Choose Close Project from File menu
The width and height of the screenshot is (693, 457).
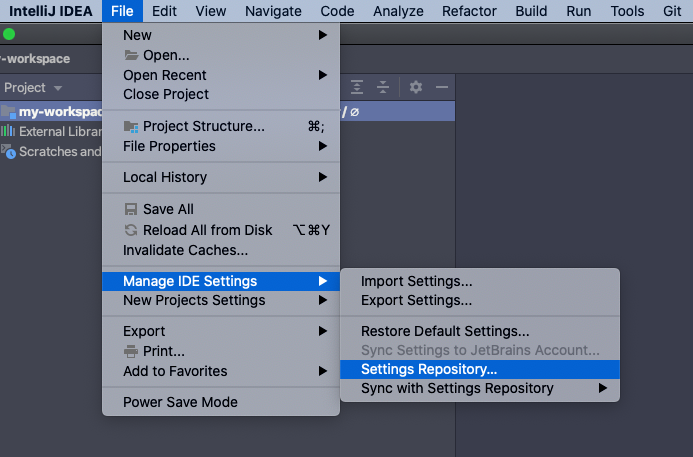221,94
